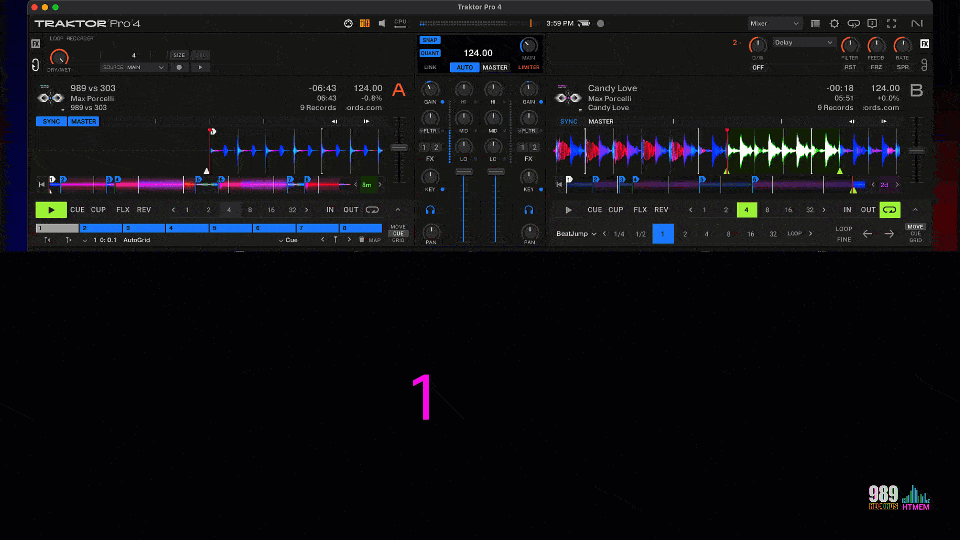The width and height of the screenshot is (960, 540).
Task: Click the Deck A cover art icon
Action: coord(51,98)
